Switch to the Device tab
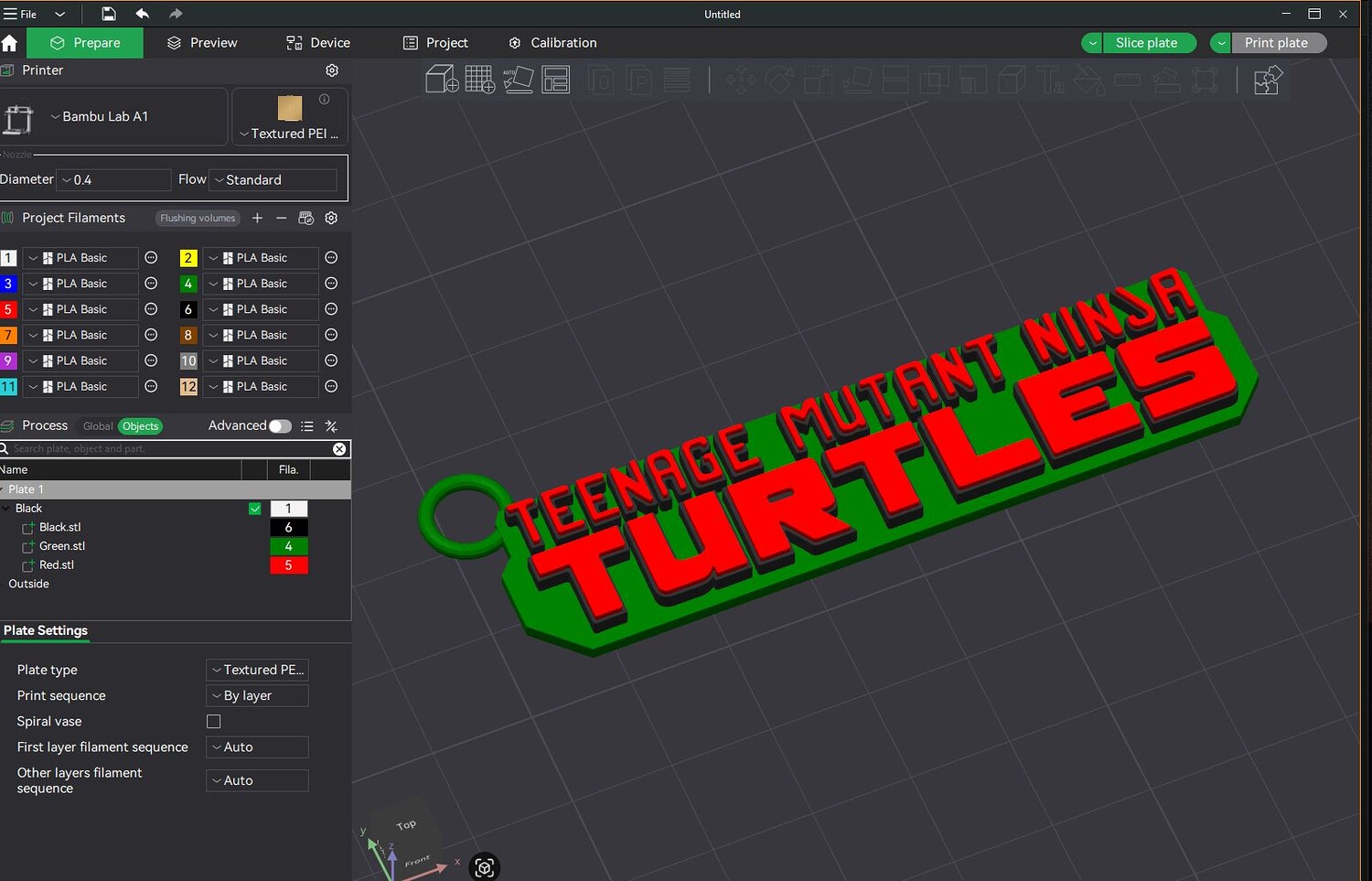The width and height of the screenshot is (1372, 881). click(318, 43)
